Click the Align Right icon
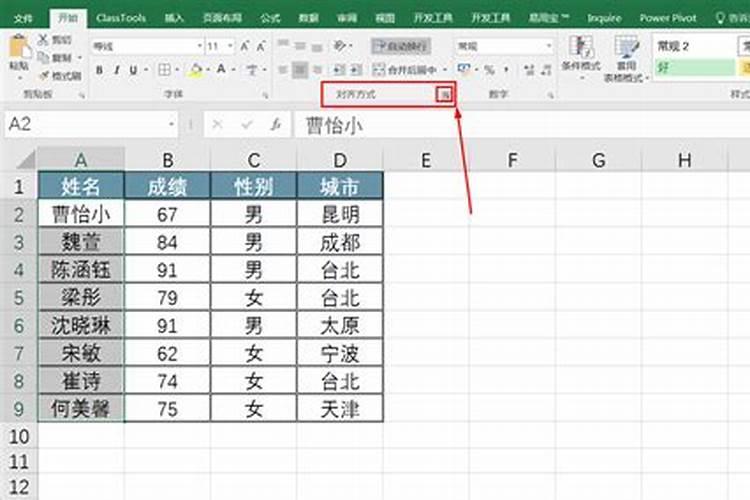Viewport: 750px width, 500px height. point(317,70)
